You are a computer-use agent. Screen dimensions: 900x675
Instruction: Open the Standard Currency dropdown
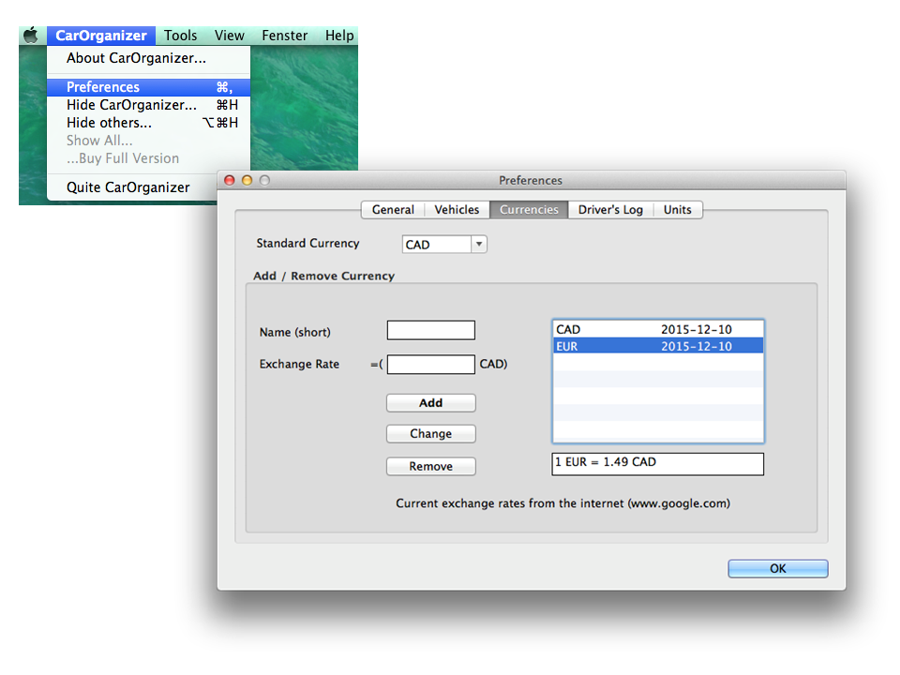point(445,244)
